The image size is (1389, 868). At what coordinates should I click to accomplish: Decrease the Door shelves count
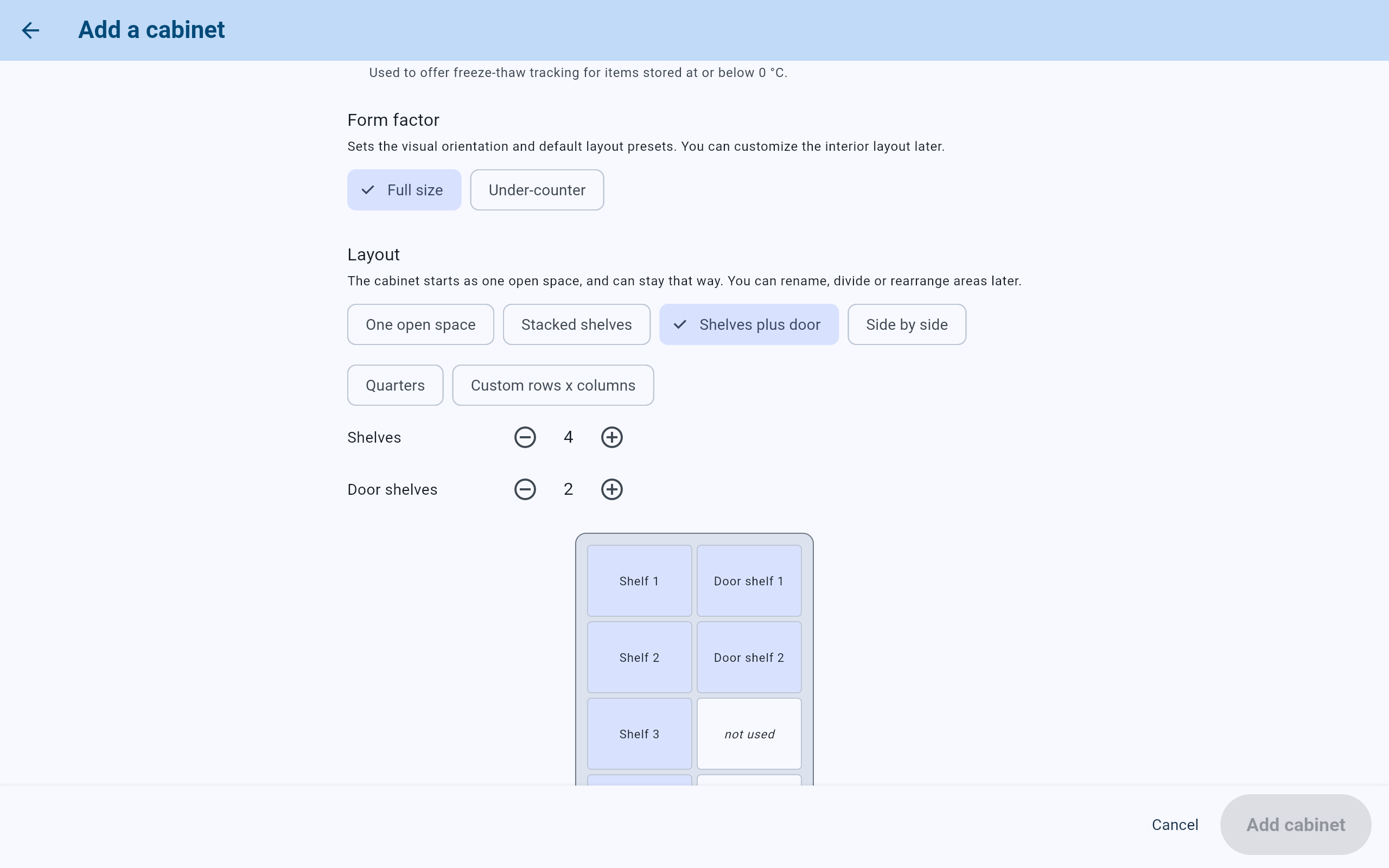pos(525,490)
